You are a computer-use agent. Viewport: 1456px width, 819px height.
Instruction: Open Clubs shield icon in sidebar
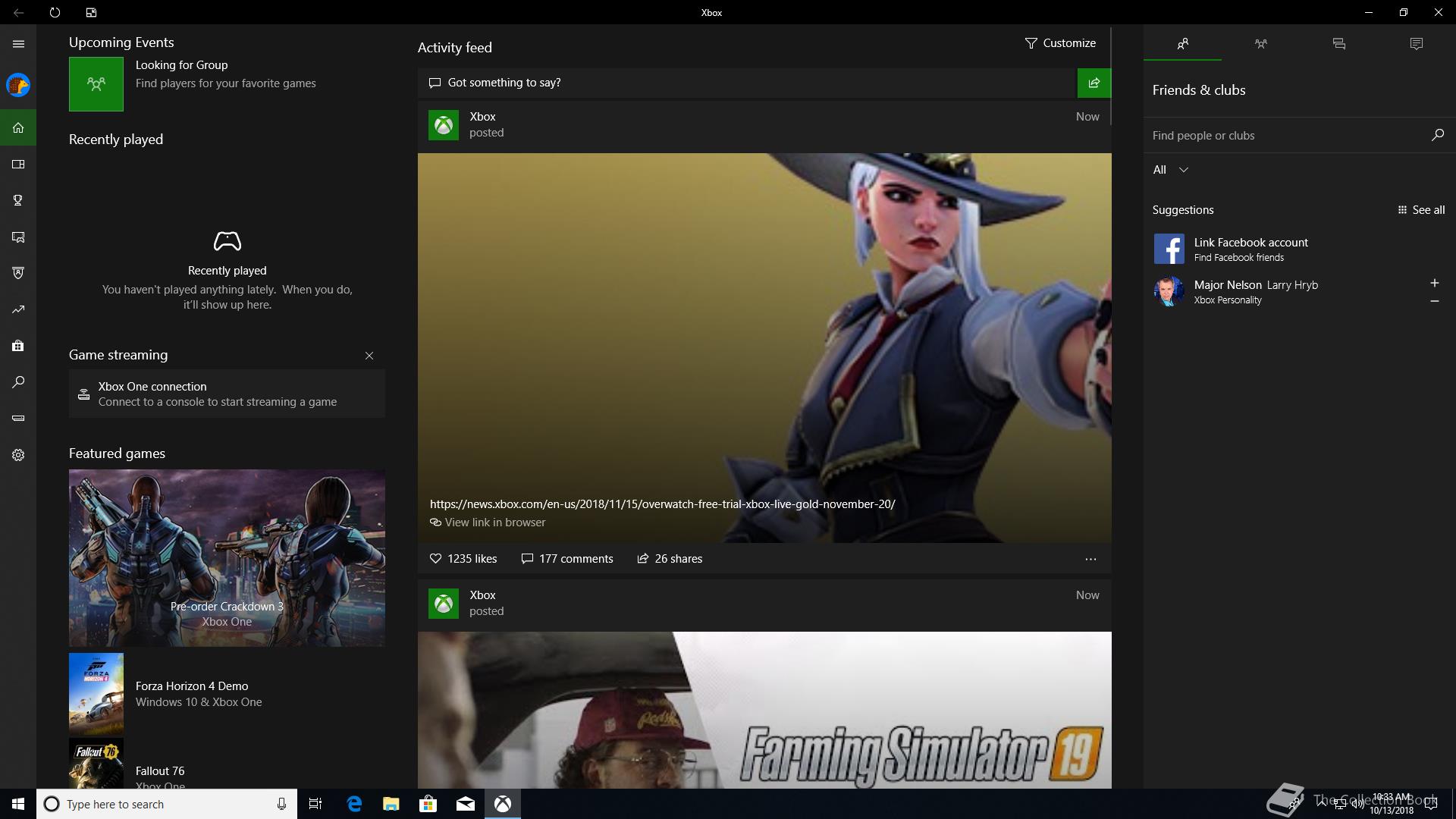(18, 273)
